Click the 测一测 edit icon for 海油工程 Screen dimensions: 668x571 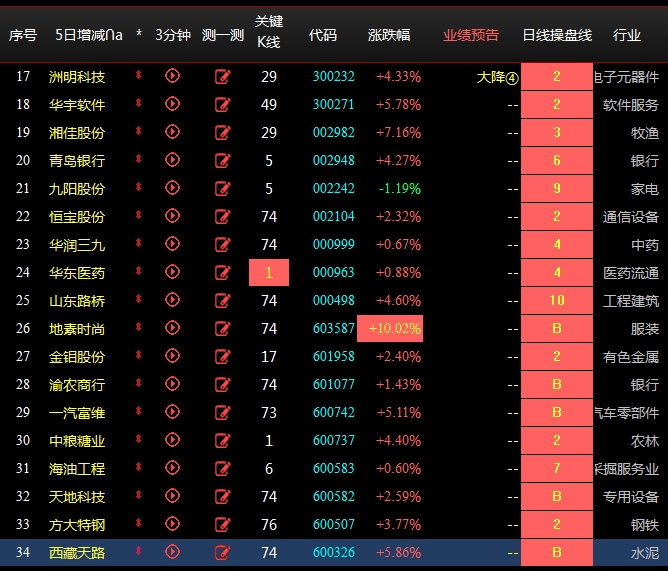[222, 469]
